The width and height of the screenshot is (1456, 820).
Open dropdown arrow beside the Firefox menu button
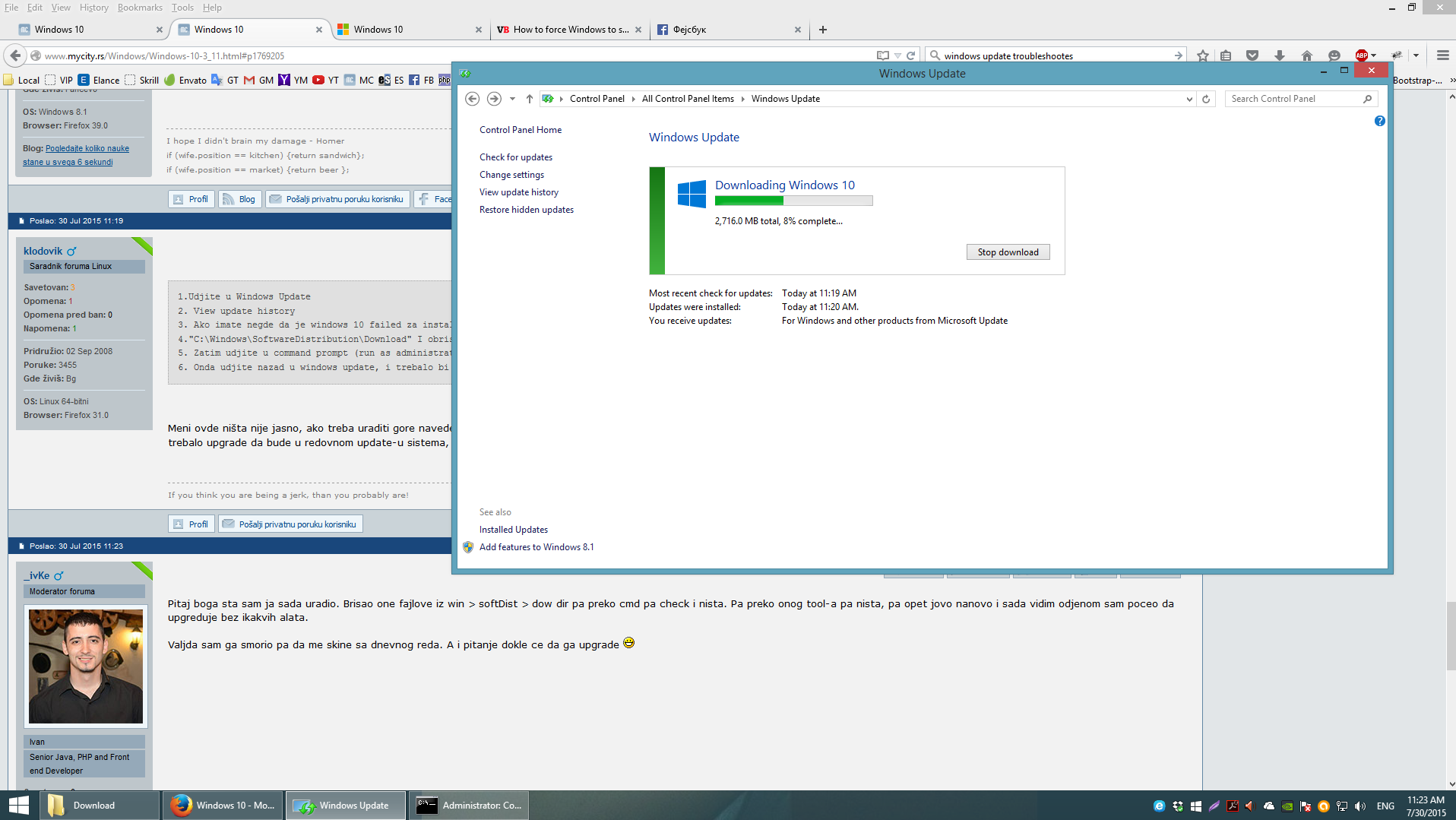[x=1416, y=55]
